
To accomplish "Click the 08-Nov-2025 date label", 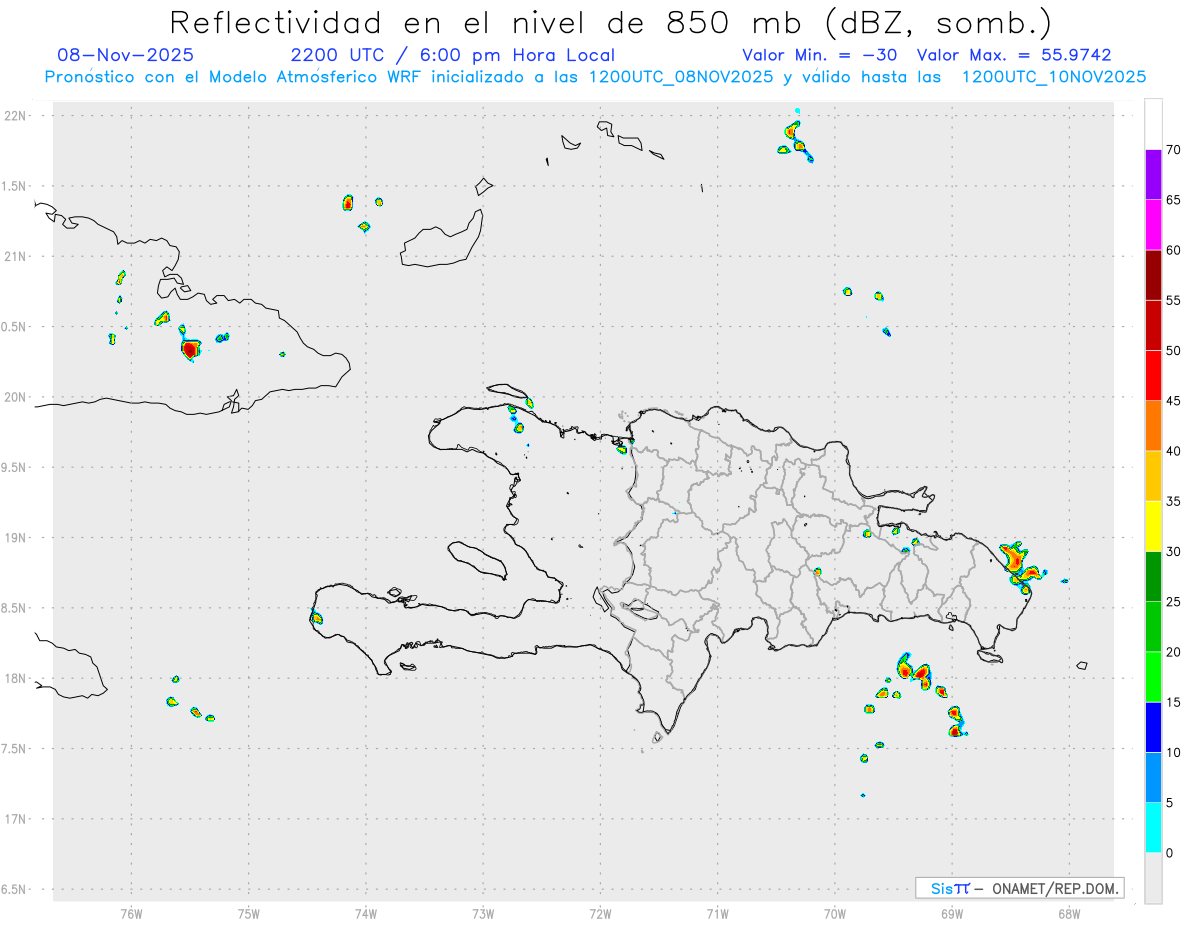I will pyautogui.click(x=126, y=55).
